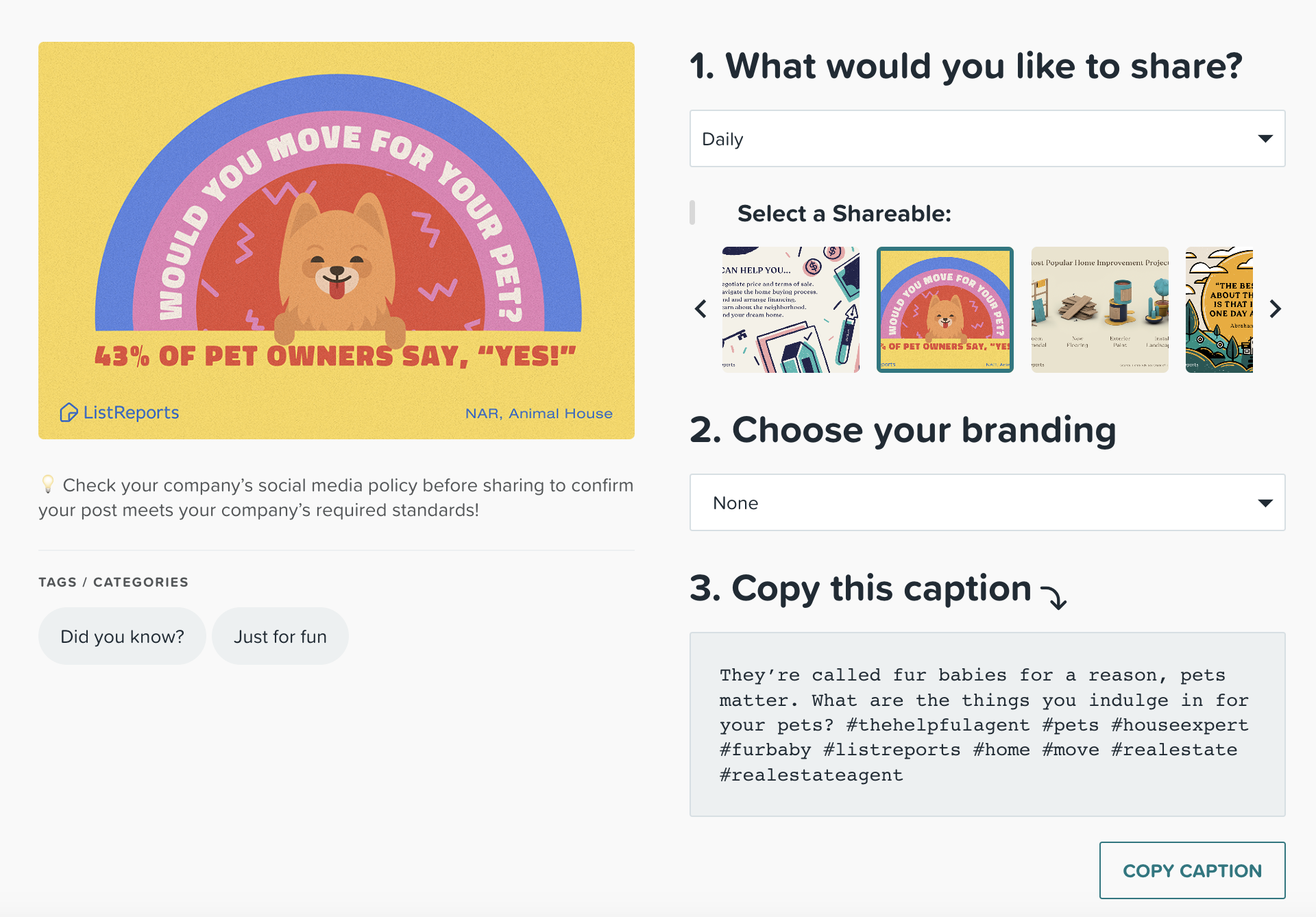Click the Daily dropdown caret arrow
1316x917 pixels.
click(1265, 138)
